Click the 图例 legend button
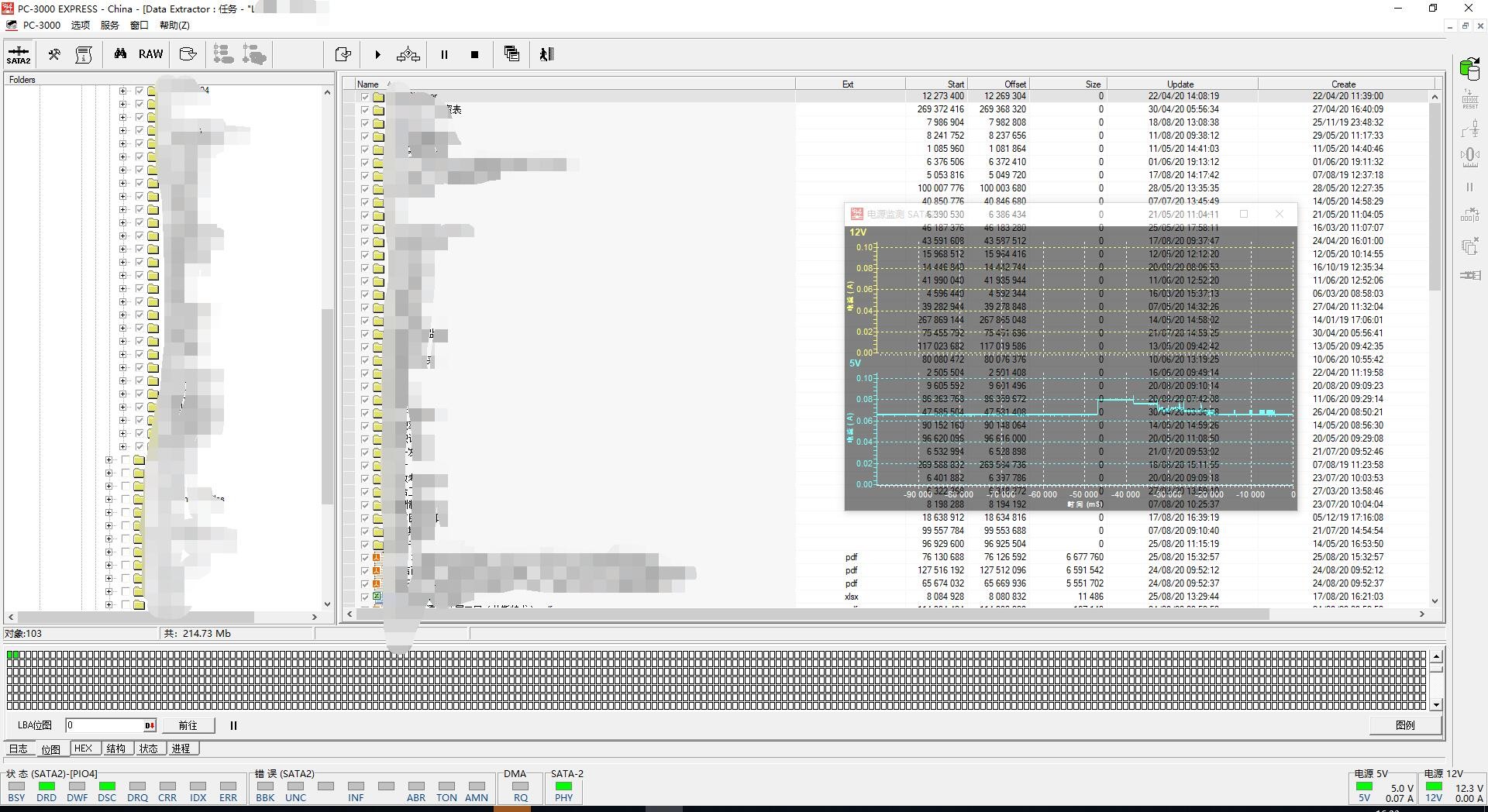Viewport: 1488px width, 812px height. click(x=1404, y=726)
